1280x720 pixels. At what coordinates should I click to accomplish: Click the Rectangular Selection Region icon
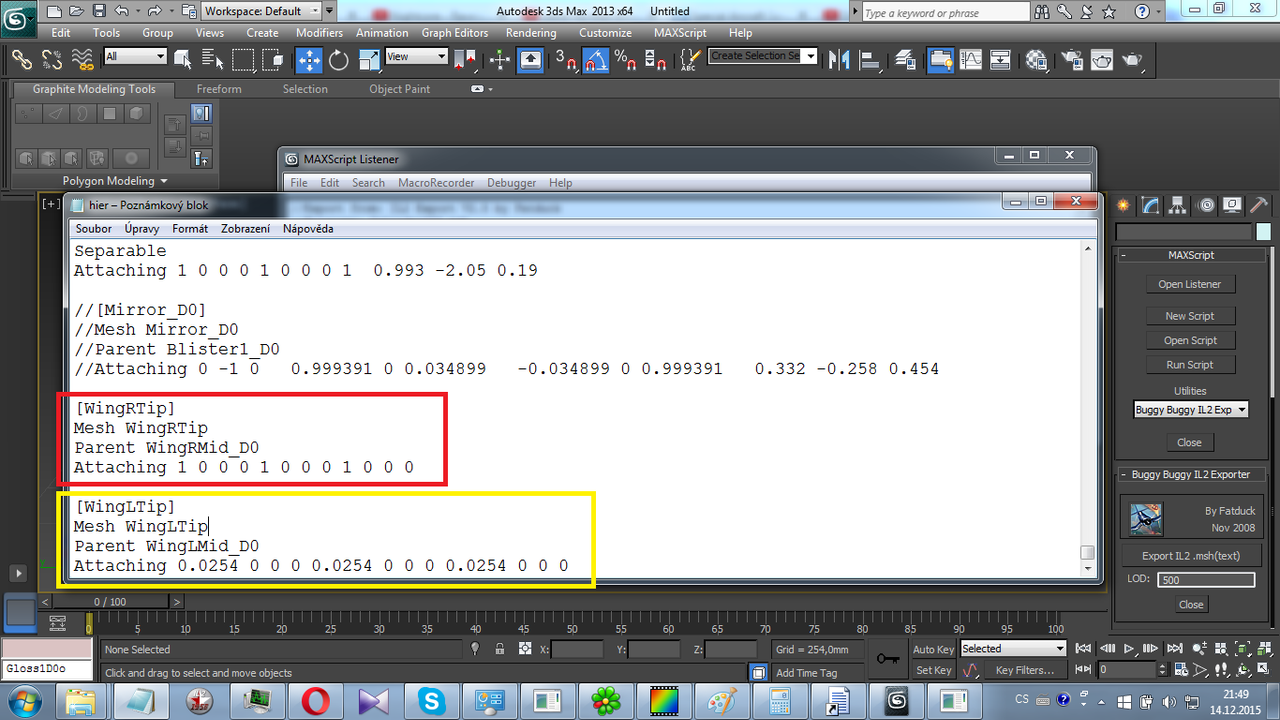coord(243,59)
